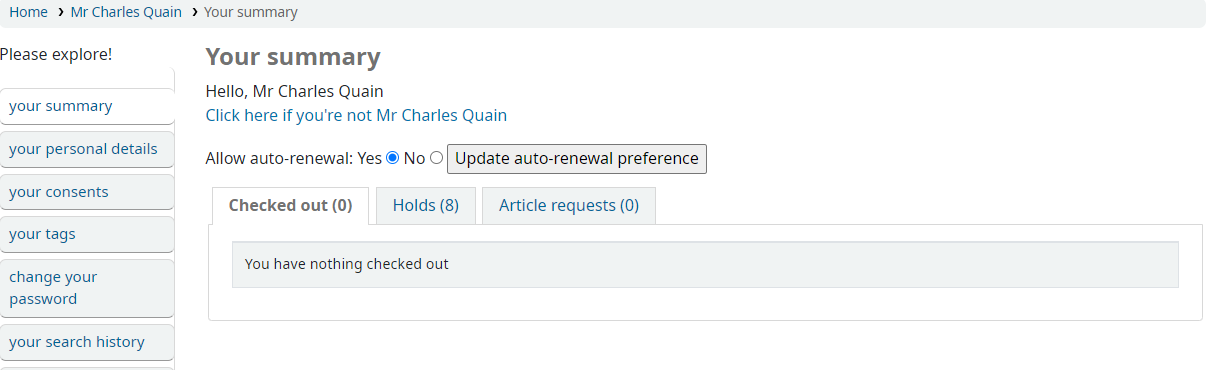
Task: Open your summary in sidebar
Action: [87, 106]
